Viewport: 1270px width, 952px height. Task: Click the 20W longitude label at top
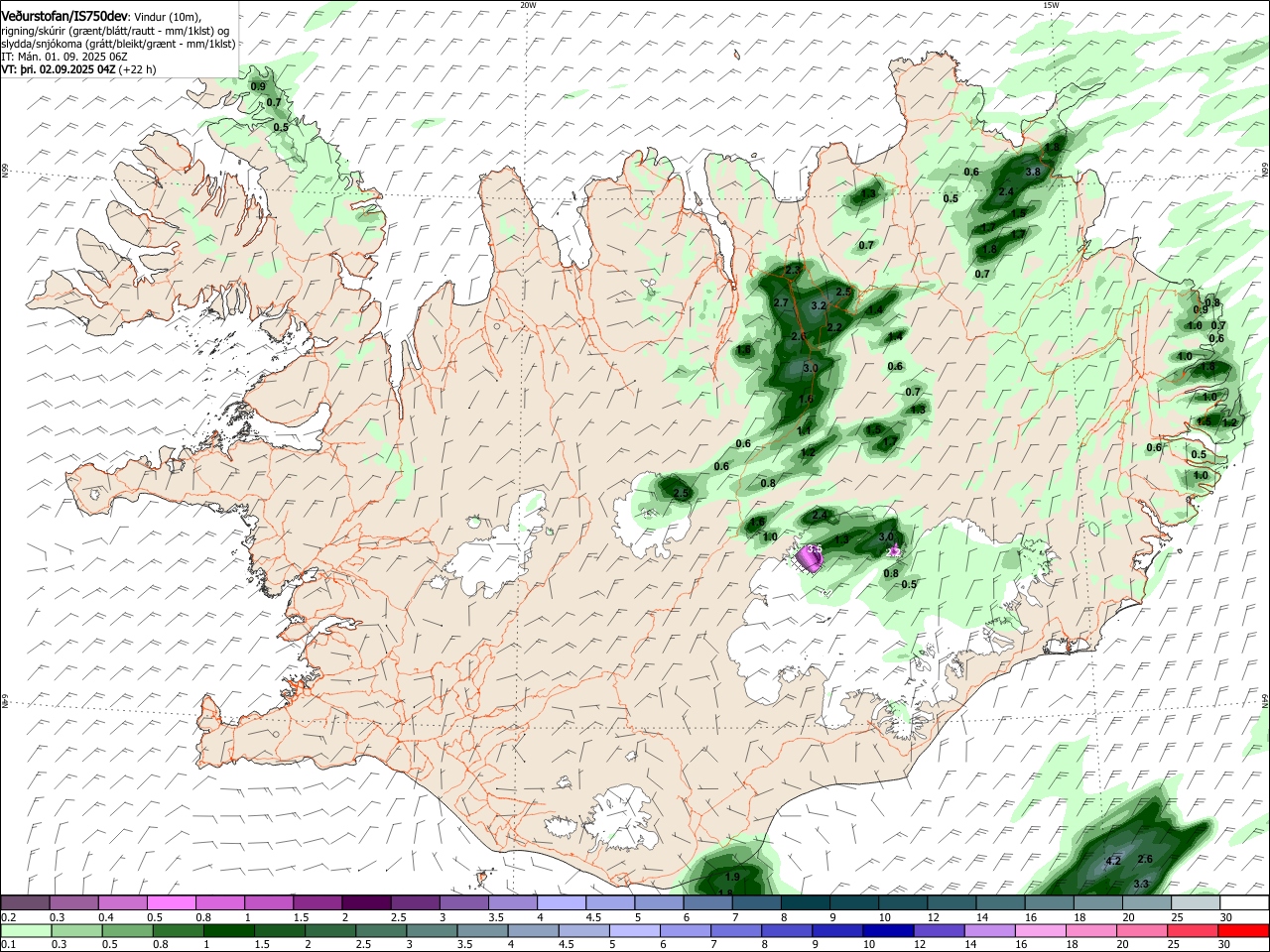coord(528,5)
